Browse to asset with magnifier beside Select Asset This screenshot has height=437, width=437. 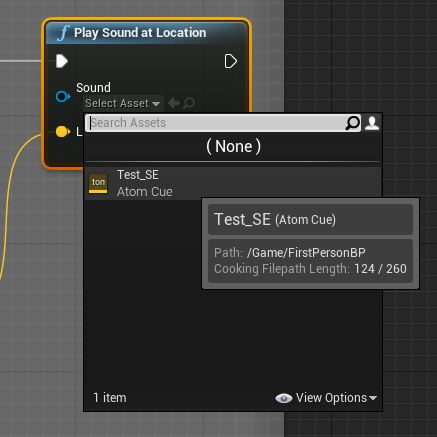189,103
